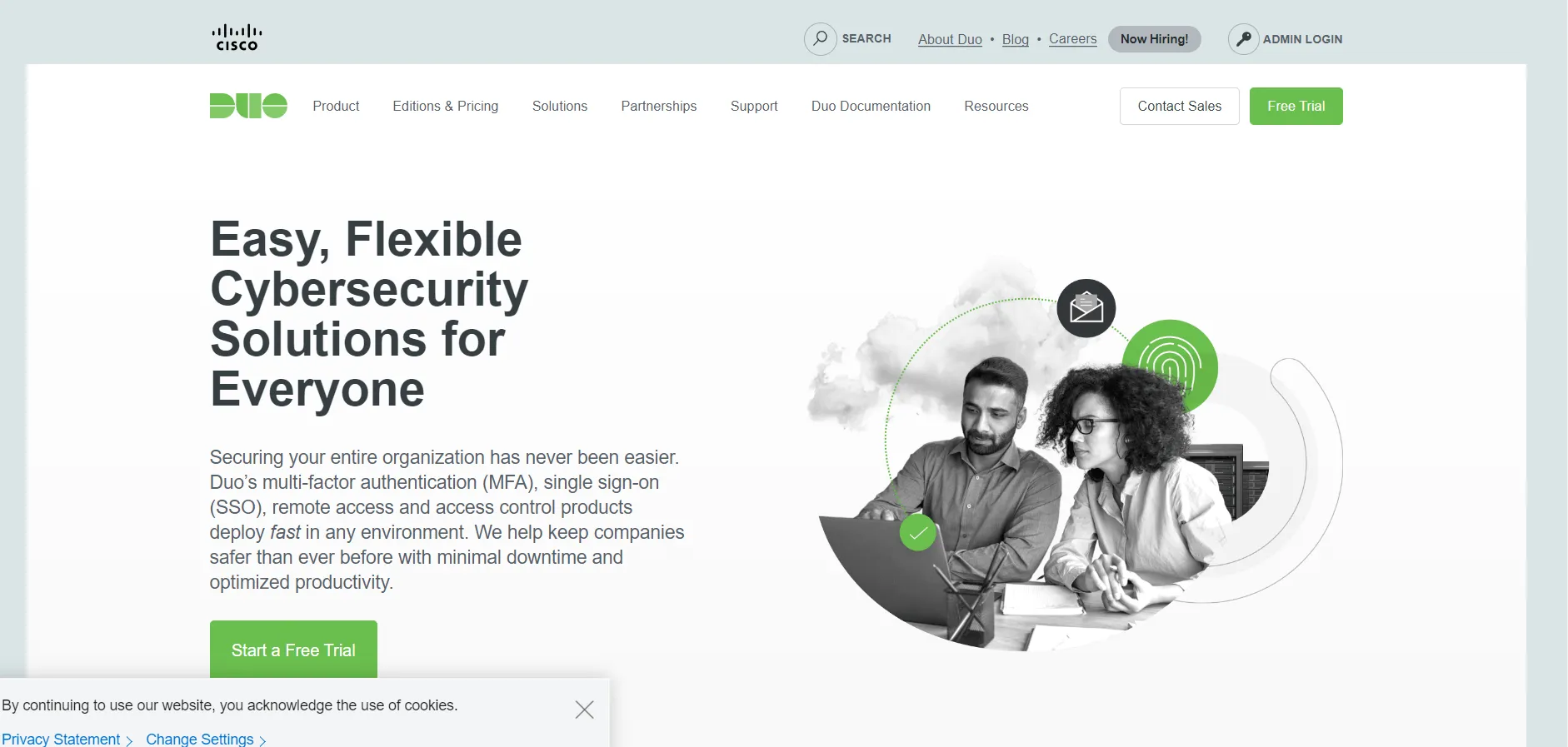Open the Support menu

[x=754, y=106]
